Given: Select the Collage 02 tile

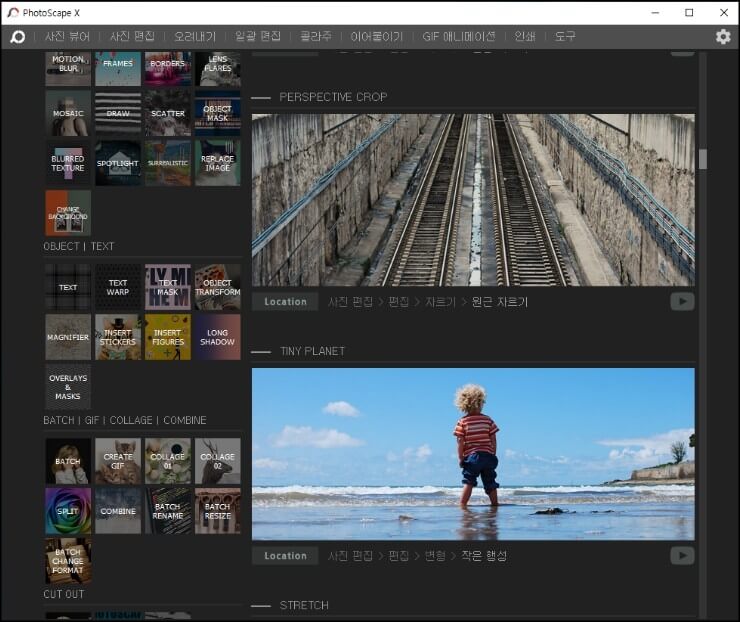Looking at the screenshot, I should coord(218,461).
